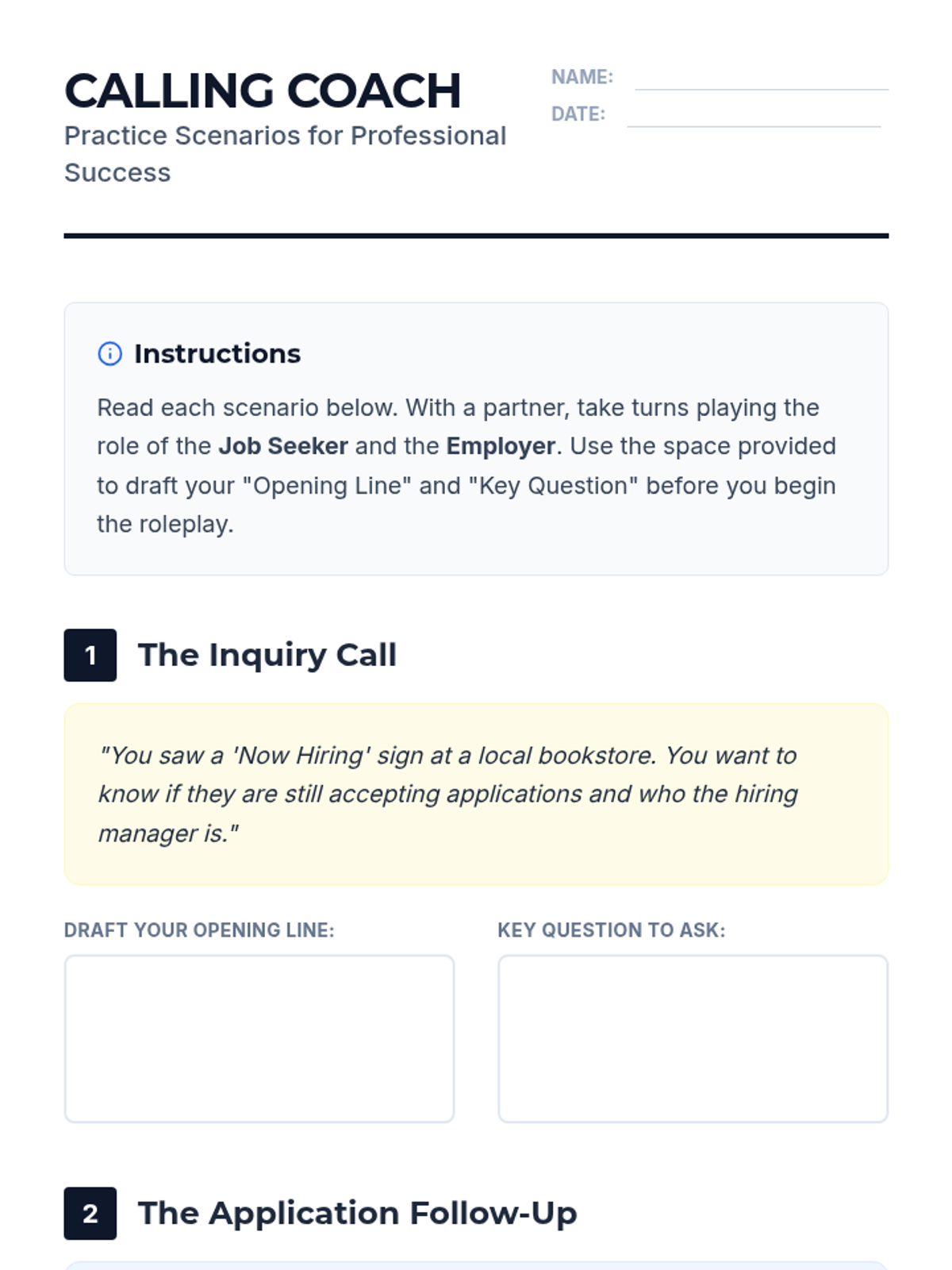Click the blue info icon beside Instructions
This screenshot has width=952, height=1270.
coord(109,353)
